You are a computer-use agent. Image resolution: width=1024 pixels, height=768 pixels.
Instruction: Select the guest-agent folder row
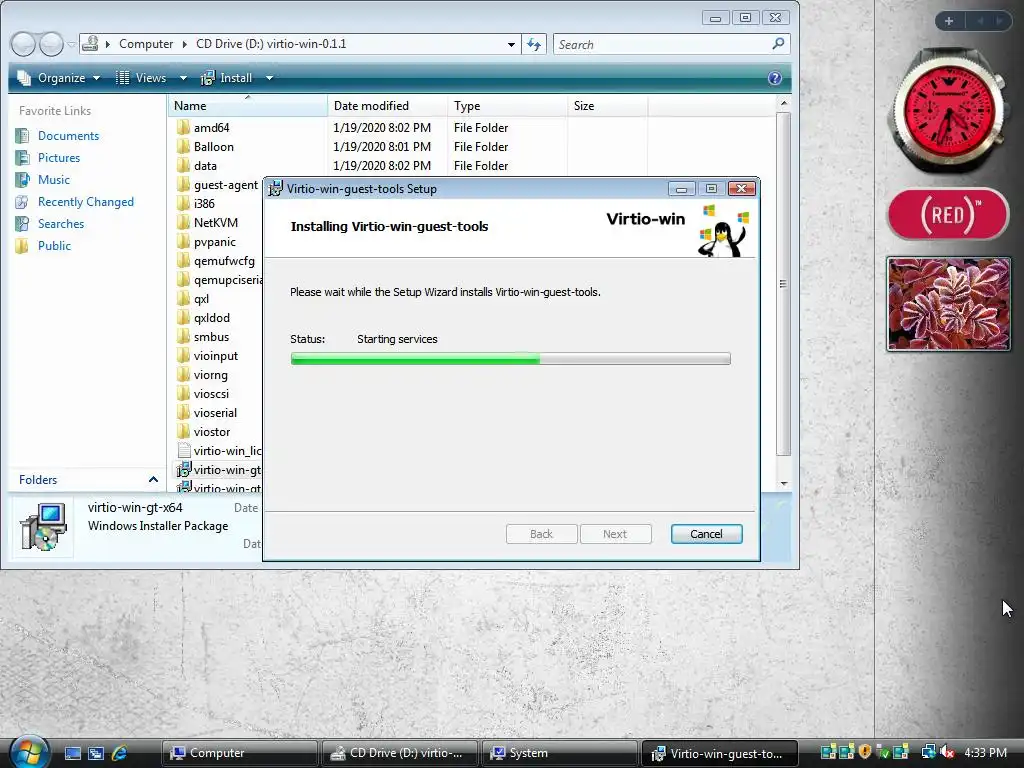pyautogui.click(x=217, y=185)
